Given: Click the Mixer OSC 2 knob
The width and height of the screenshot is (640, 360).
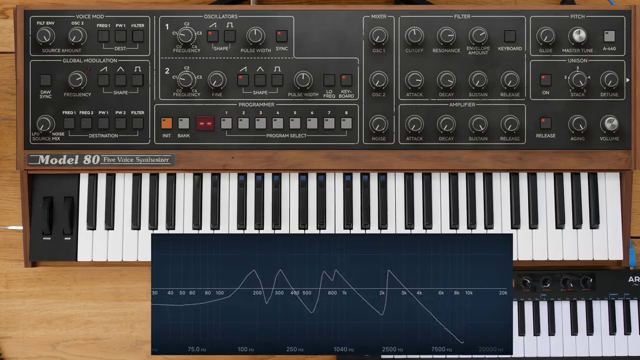Looking at the screenshot, I should (378, 80).
